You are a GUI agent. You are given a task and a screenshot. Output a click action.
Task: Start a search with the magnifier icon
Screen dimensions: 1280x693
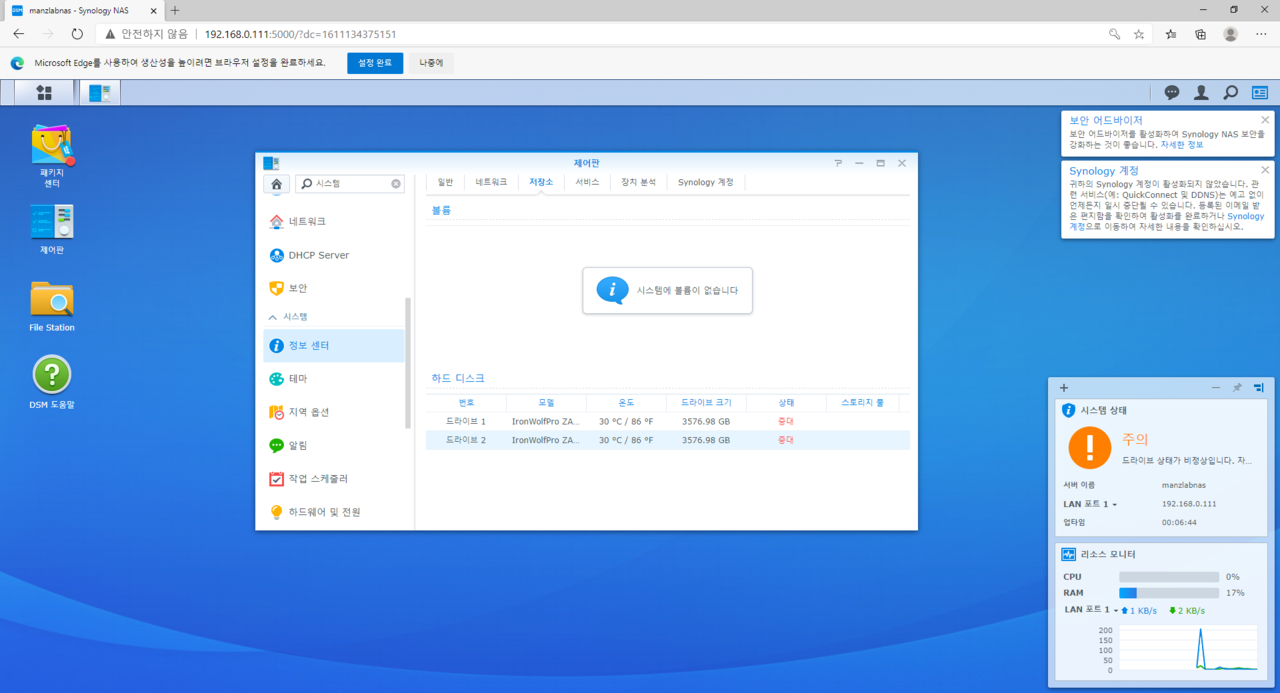pos(1230,92)
